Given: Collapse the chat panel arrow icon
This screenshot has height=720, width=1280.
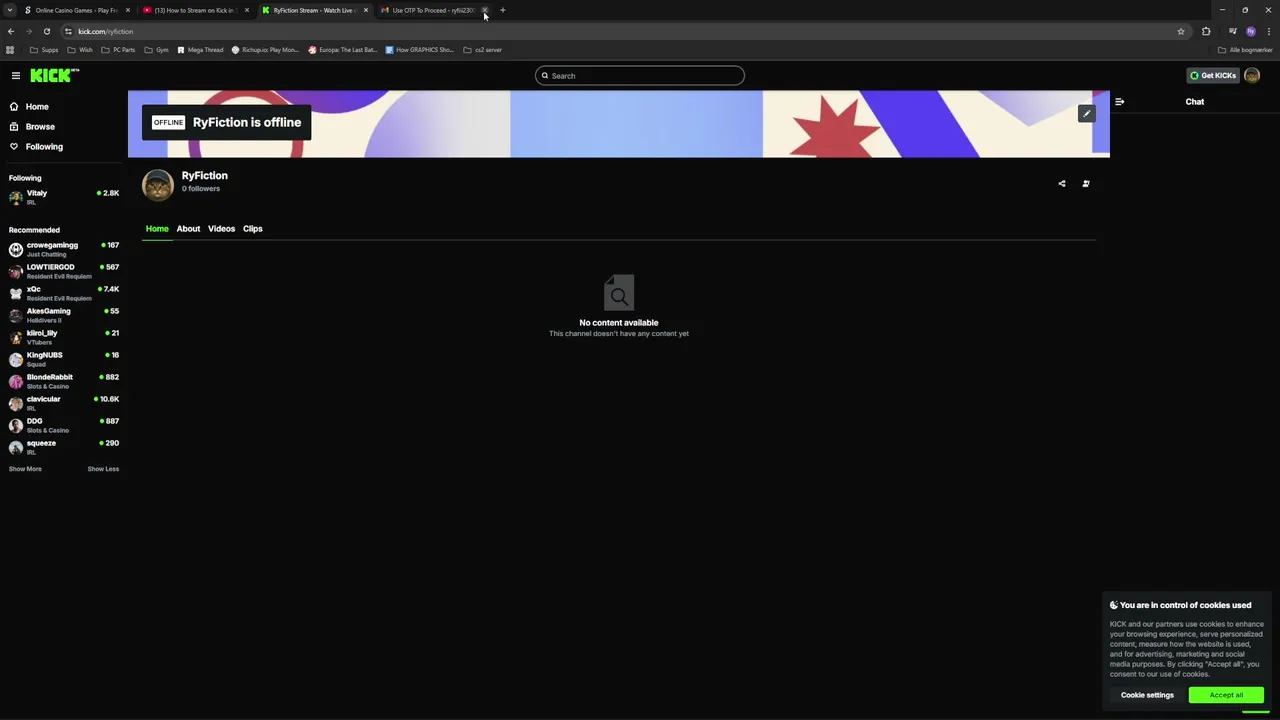Looking at the screenshot, I should click(1119, 102).
